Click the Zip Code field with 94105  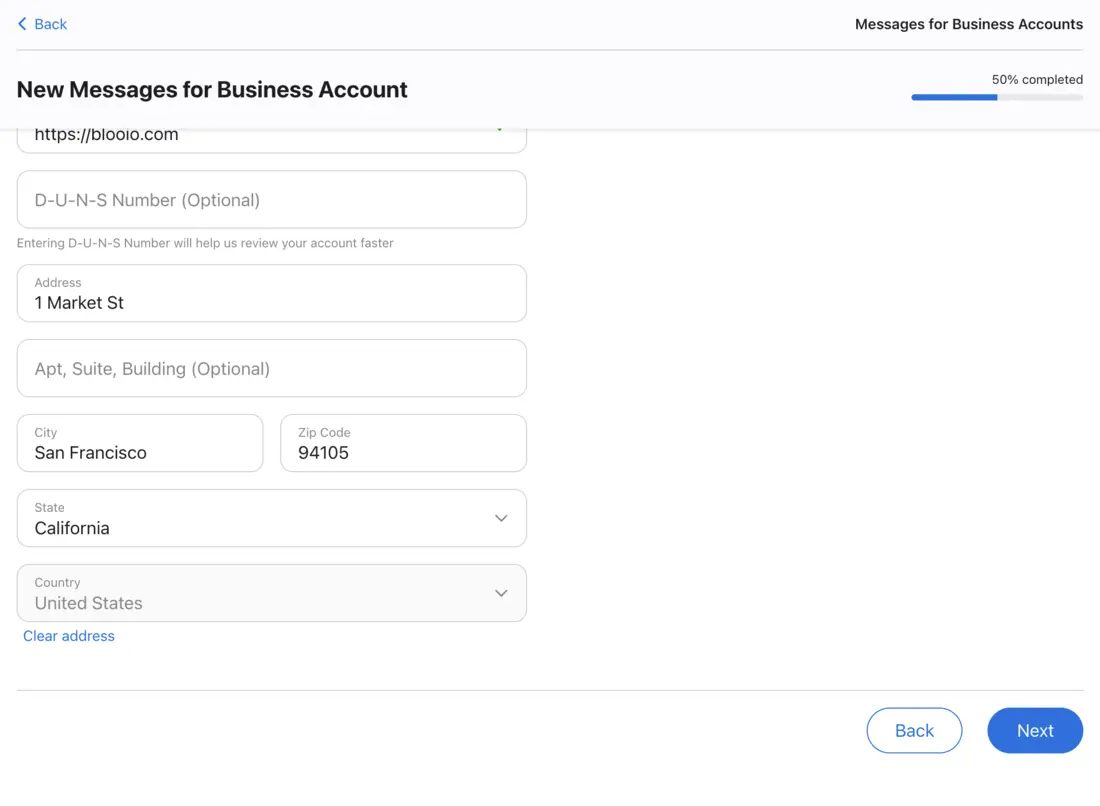pyautogui.click(x=403, y=443)
